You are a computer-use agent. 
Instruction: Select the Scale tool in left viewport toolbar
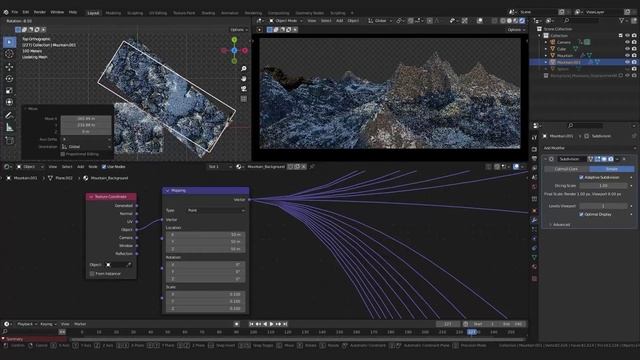[x=9, y=91]
